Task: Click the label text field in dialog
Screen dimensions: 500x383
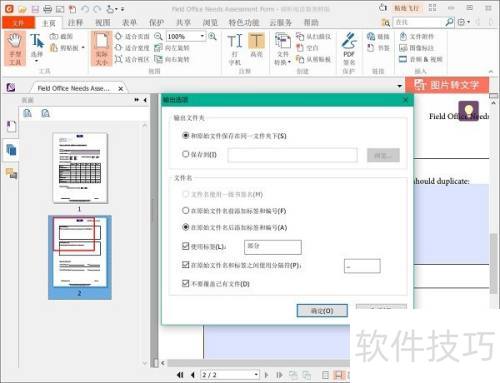Action: [273, 247]
